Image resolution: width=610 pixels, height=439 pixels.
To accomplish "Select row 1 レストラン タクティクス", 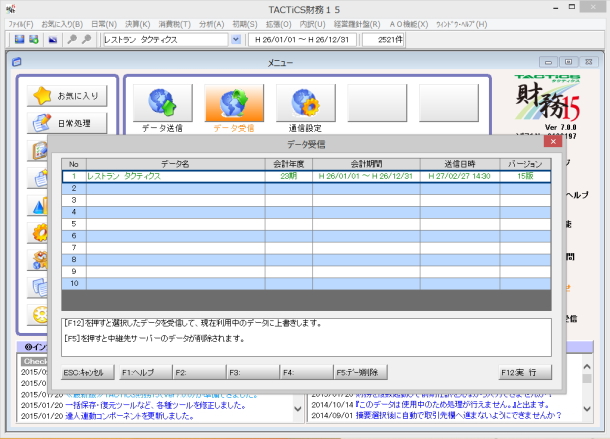I will click(306, 176).
